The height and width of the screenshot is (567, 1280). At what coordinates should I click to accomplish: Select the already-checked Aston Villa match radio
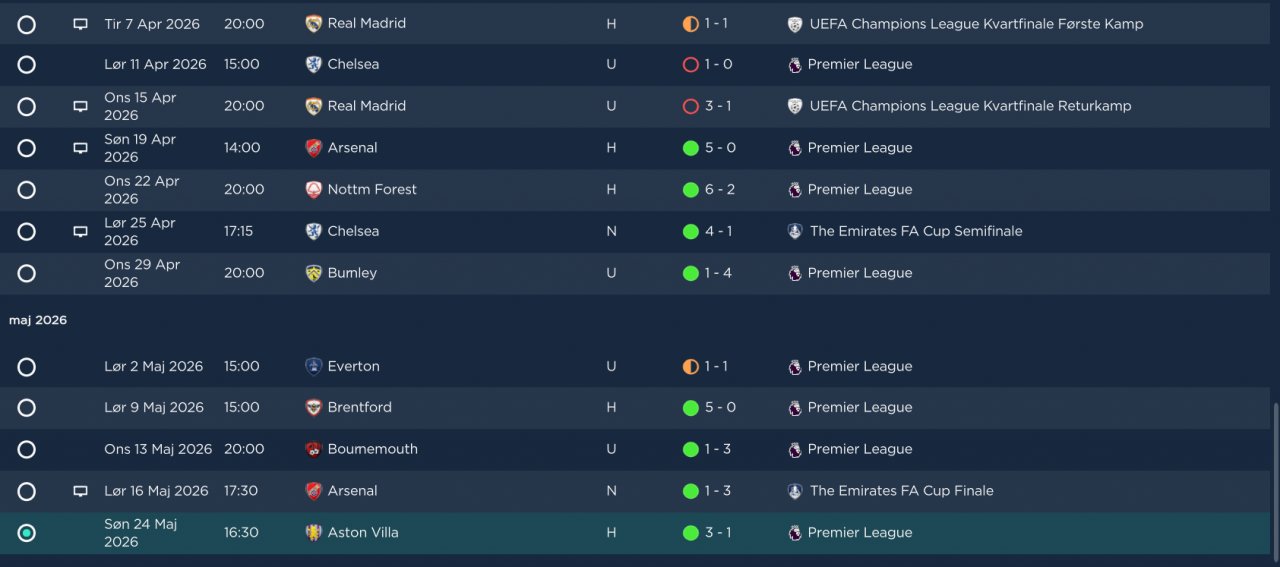[27, 533]
